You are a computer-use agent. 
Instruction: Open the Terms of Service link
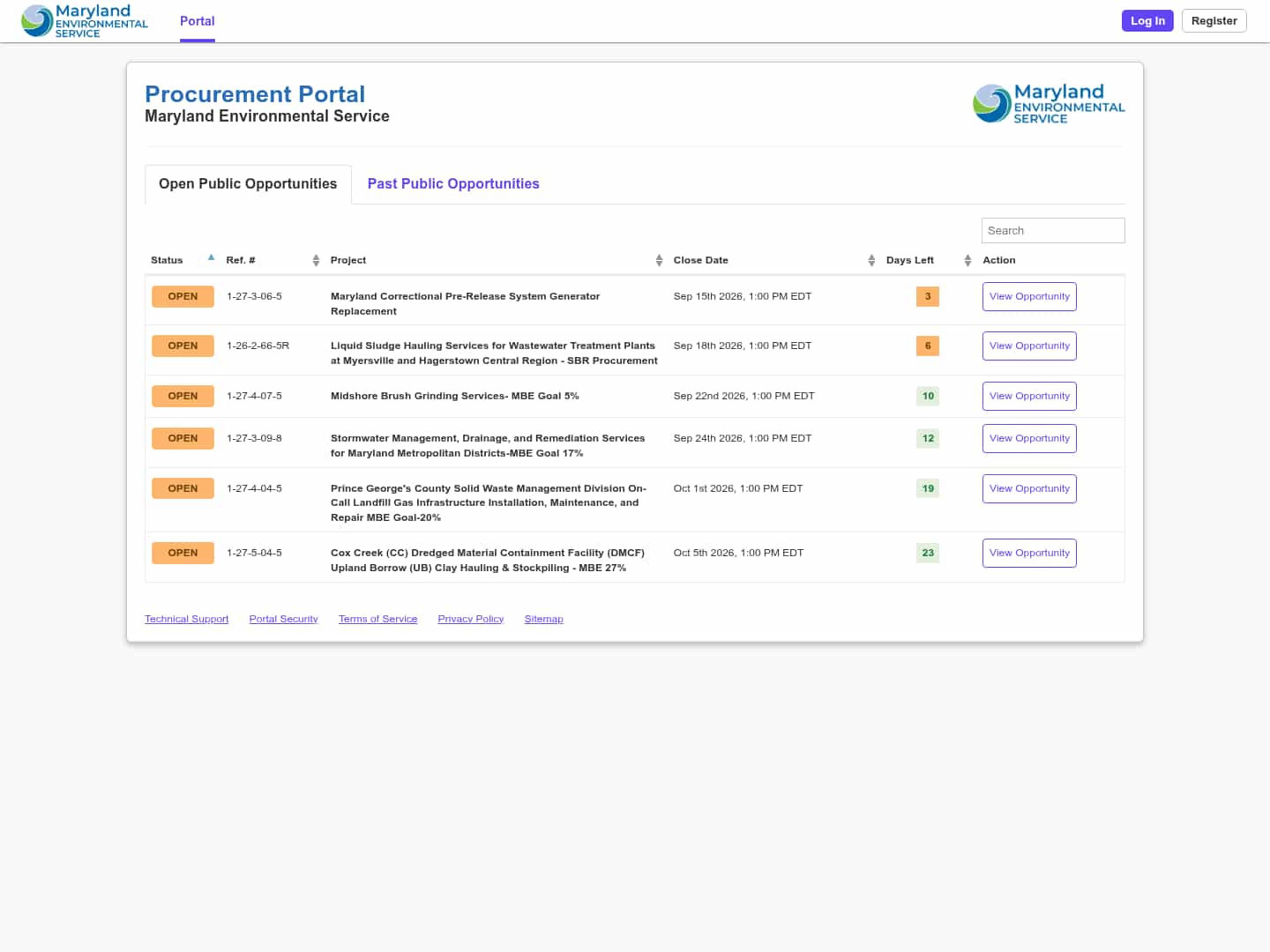click(377, 620)
